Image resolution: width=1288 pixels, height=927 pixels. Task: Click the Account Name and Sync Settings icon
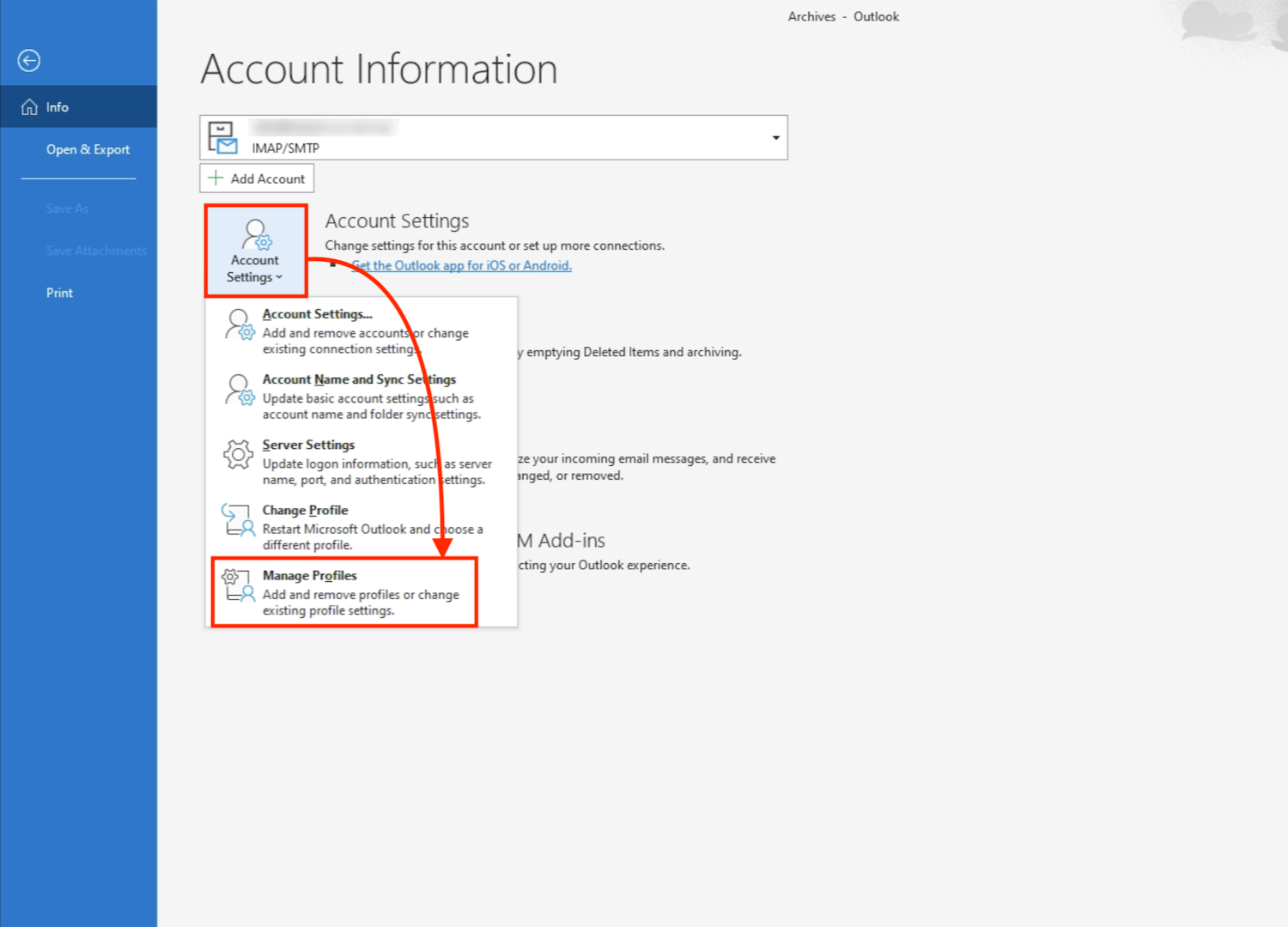coord(239,389)
